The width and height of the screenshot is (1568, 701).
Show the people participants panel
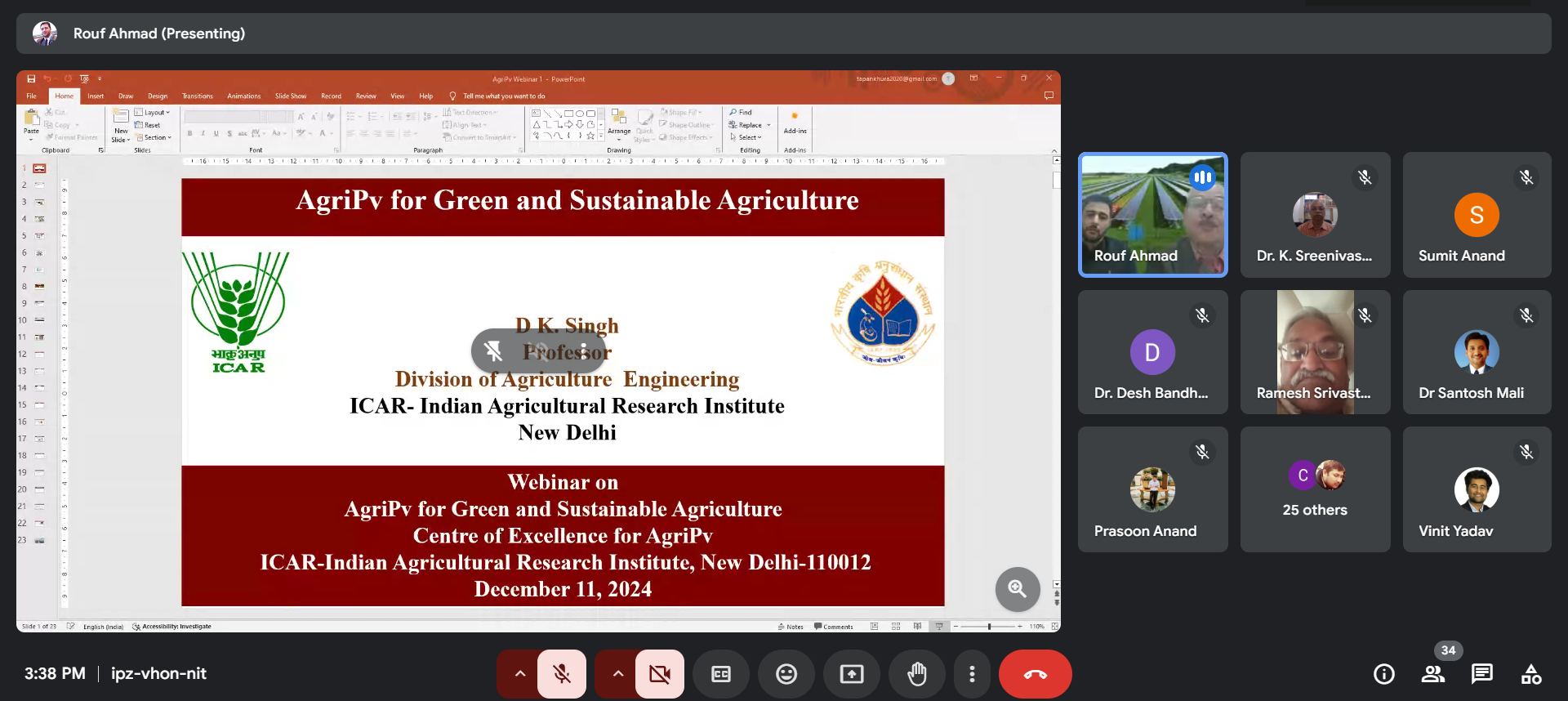point(1432,674)
